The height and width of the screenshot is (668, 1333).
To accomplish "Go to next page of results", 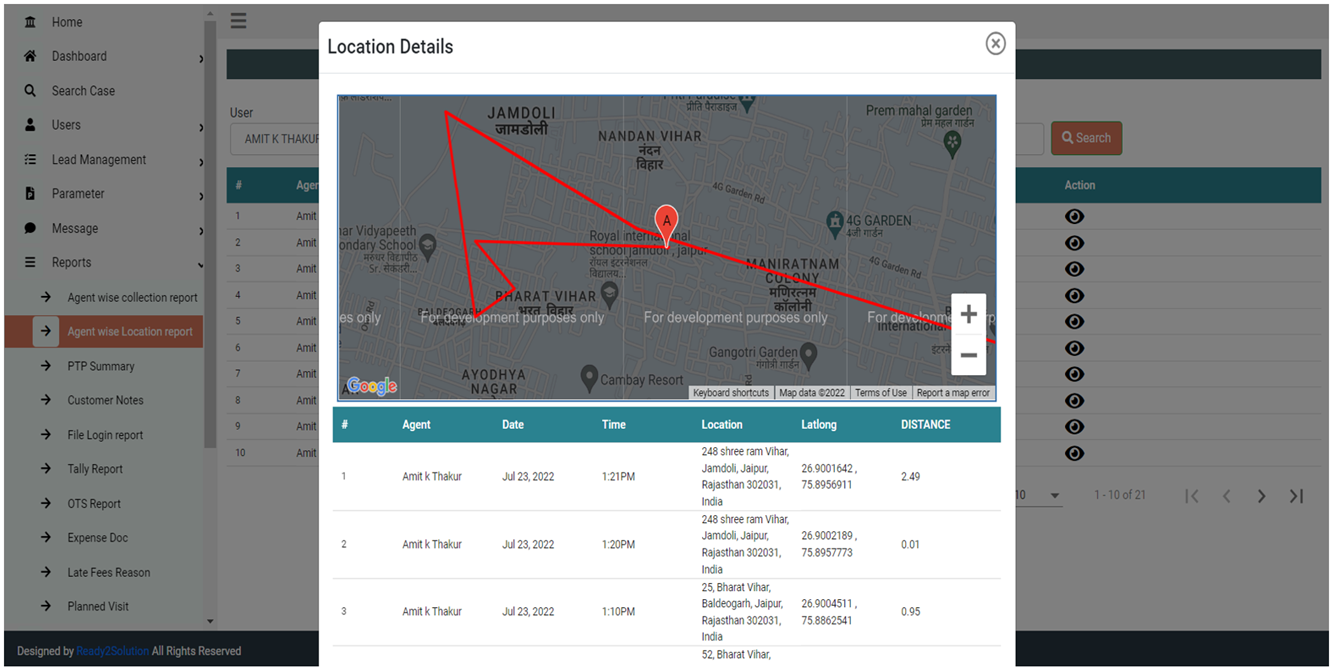I will (1261, 494).
